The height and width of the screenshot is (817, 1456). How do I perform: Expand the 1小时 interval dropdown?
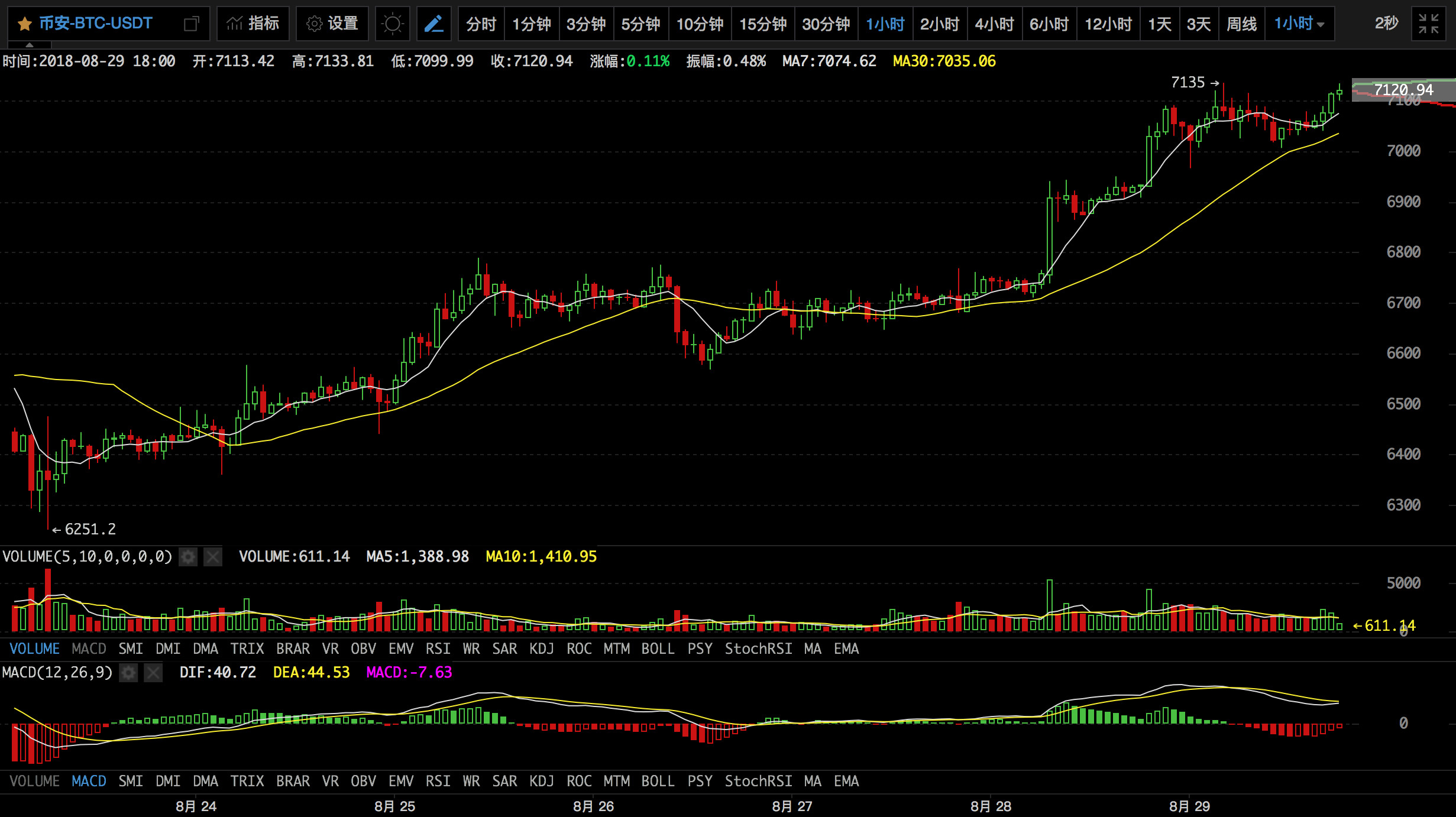[1299, 24]
